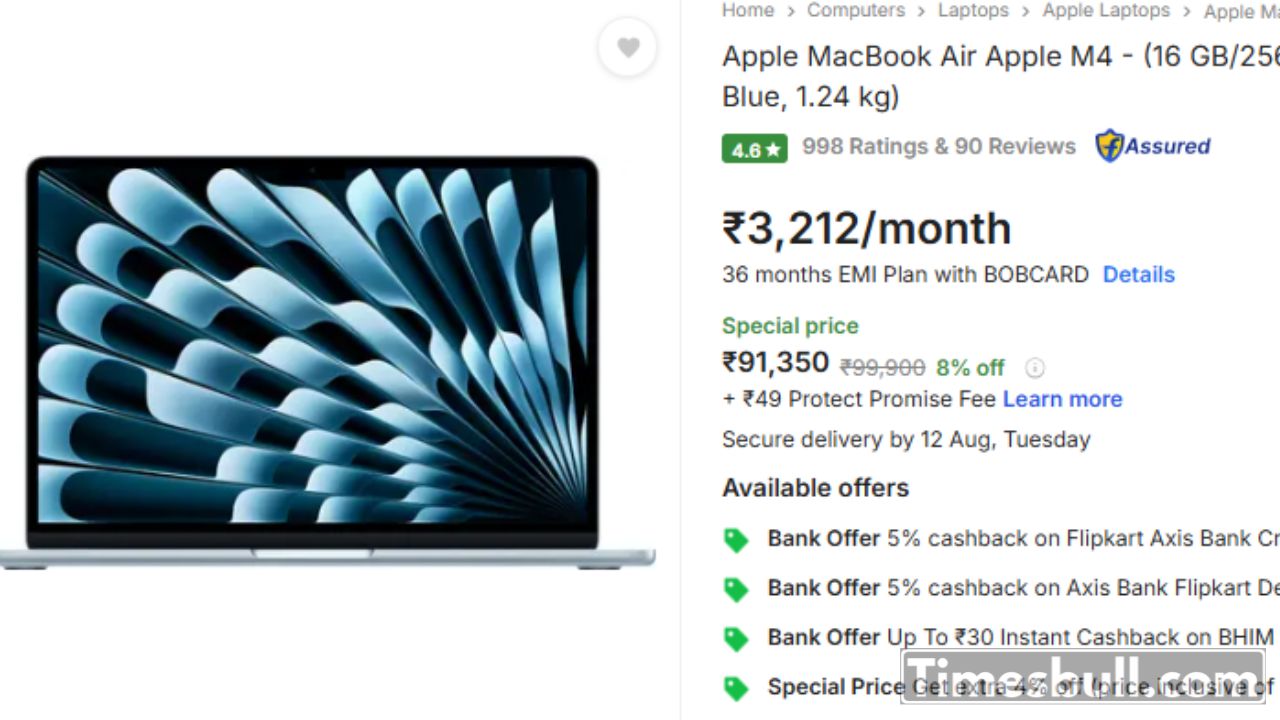
Task: Click the tag icon beside BHIM cashback offer
Action: (x=736, y=638)
